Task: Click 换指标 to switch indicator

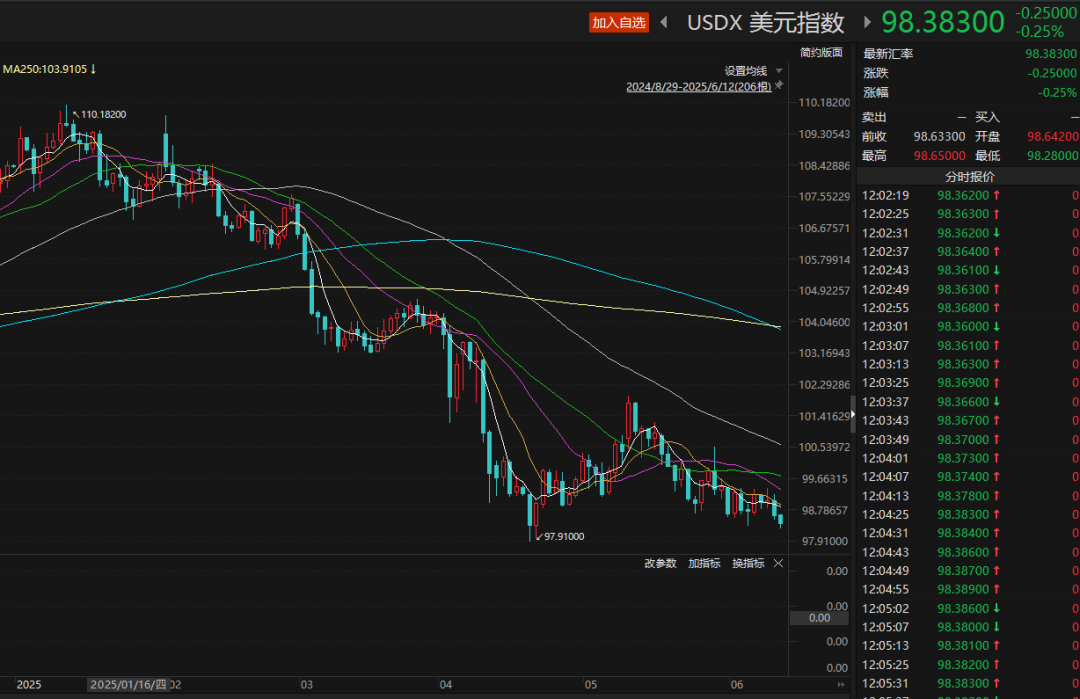Action: [x=748, y=563]
